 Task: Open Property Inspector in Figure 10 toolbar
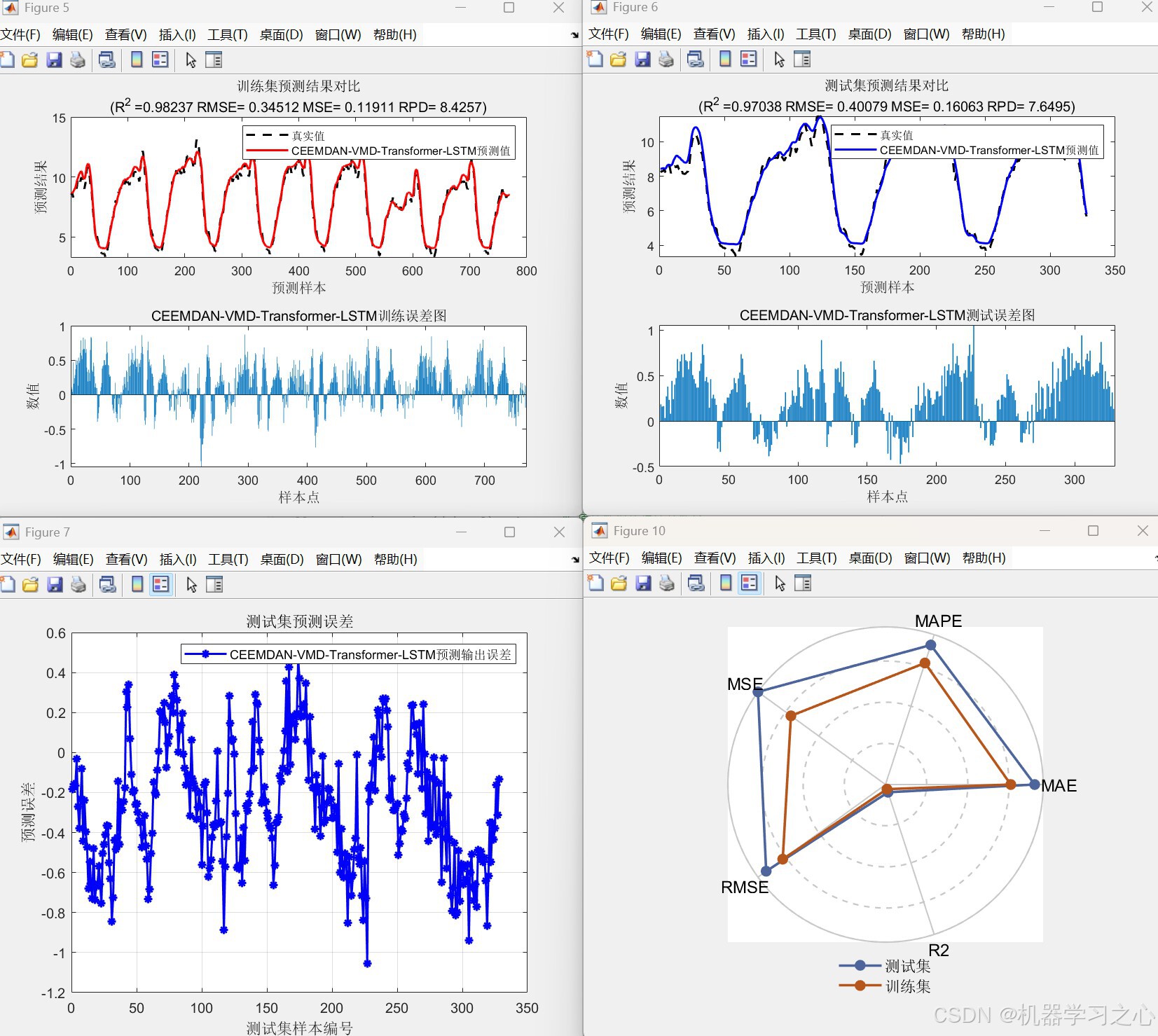(803, 583)
